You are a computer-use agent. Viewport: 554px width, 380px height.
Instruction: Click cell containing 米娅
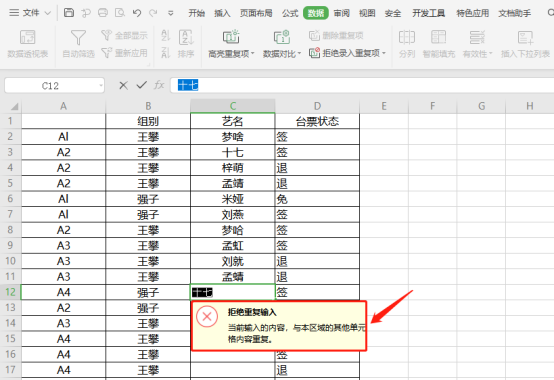pyautogui.click(x=232, y=199)
